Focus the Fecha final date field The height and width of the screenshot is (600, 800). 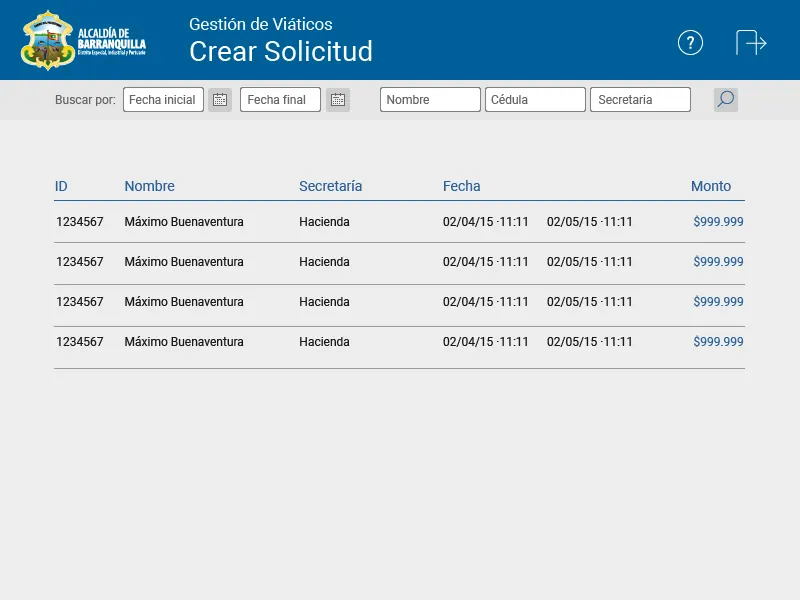pyautogui.click(x=280, y=99)
